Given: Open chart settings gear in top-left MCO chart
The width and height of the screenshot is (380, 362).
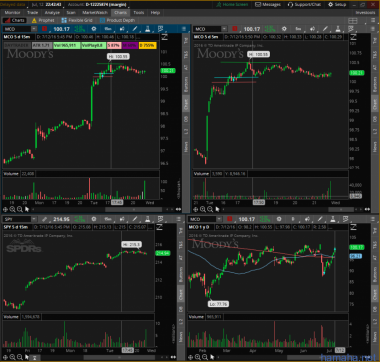Looking at the screenshot, I should [x=94, y=29].
